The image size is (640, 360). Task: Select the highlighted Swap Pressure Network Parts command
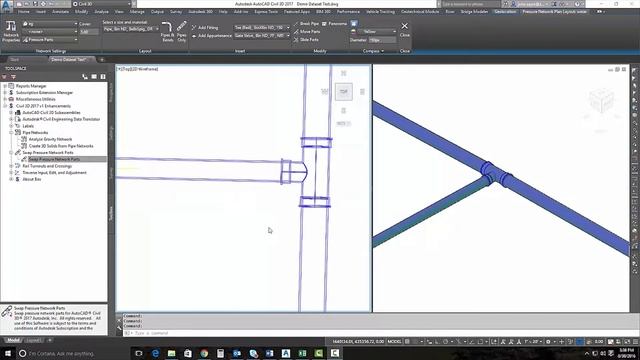54,159
